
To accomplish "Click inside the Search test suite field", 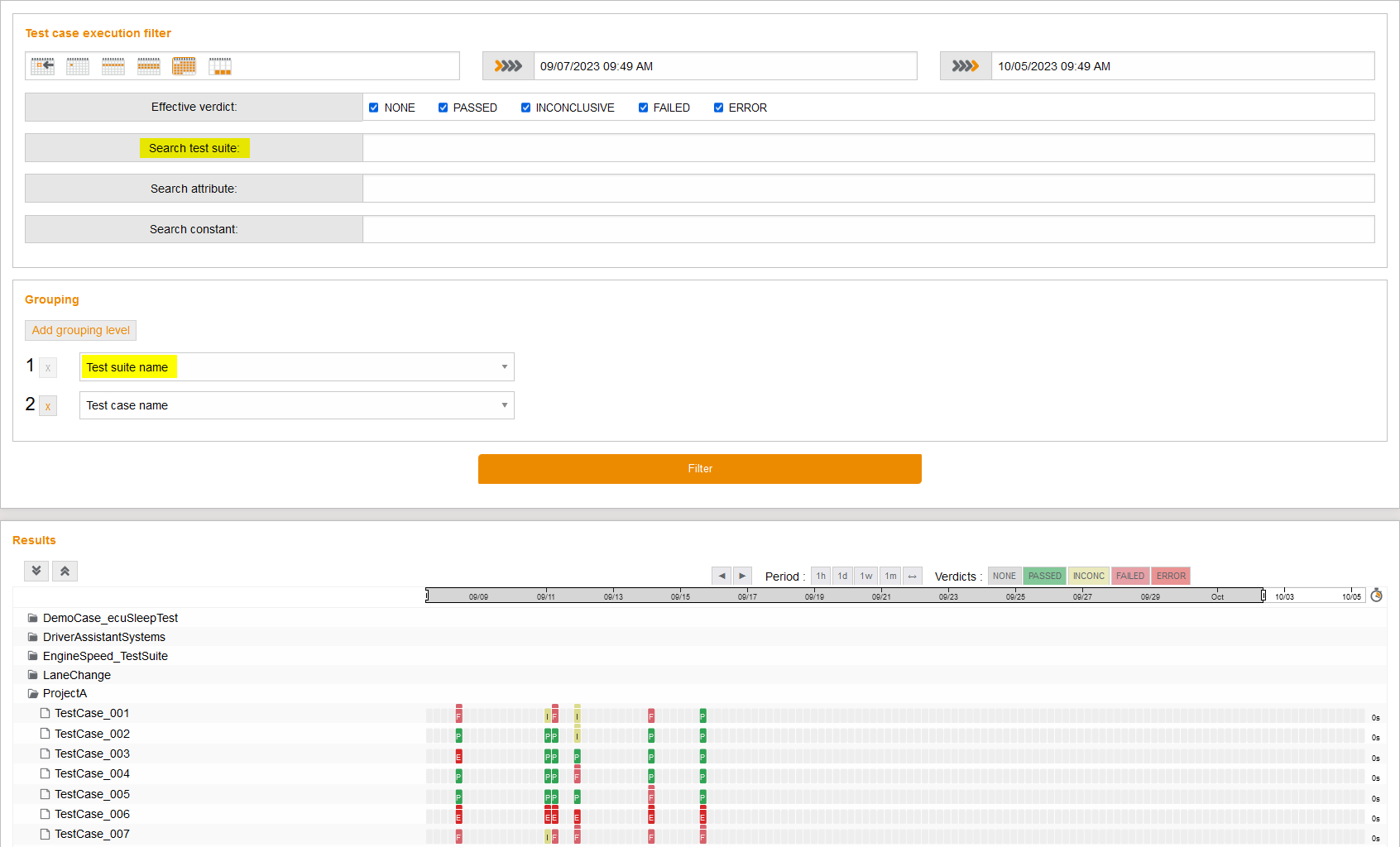I will [x=869, y=147].
